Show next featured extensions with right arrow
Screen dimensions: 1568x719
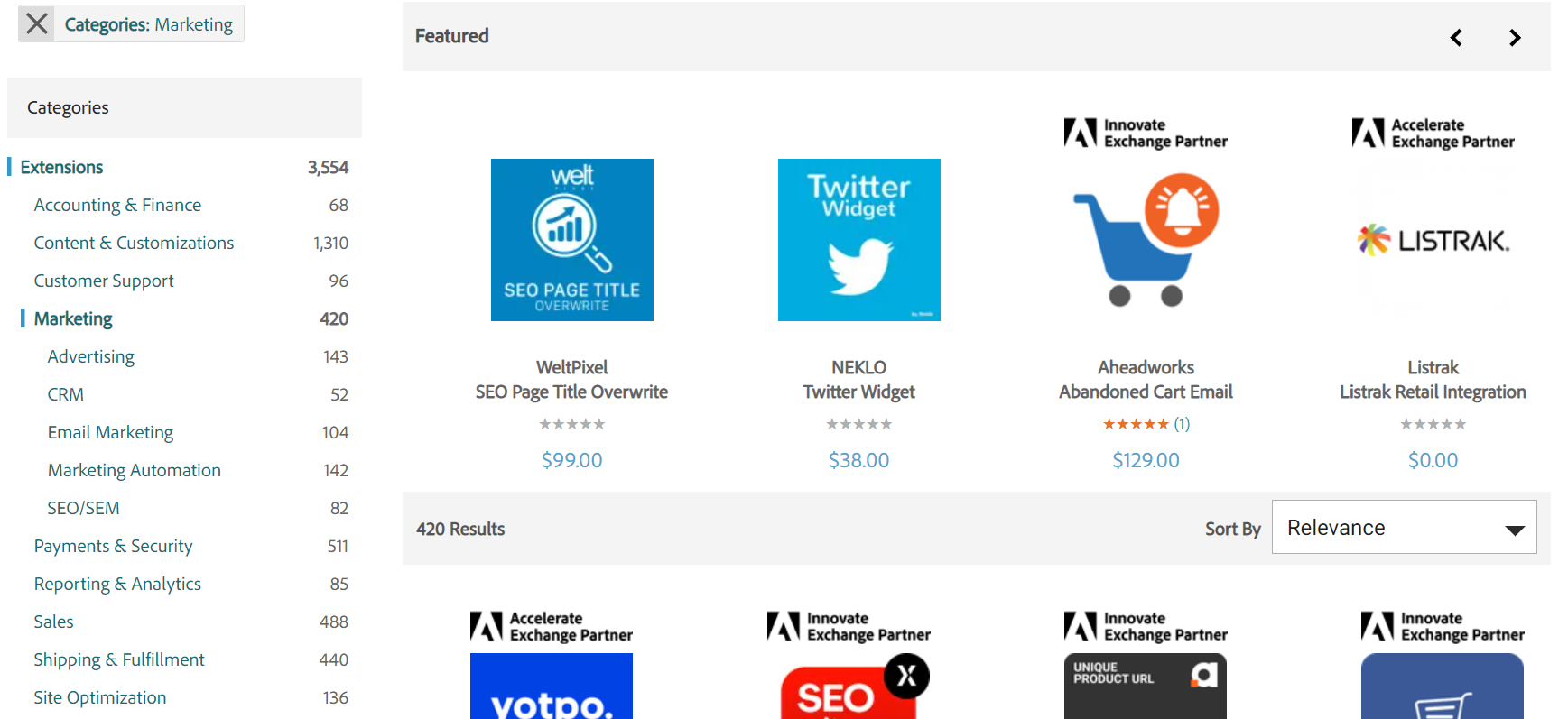point(1516,38)
